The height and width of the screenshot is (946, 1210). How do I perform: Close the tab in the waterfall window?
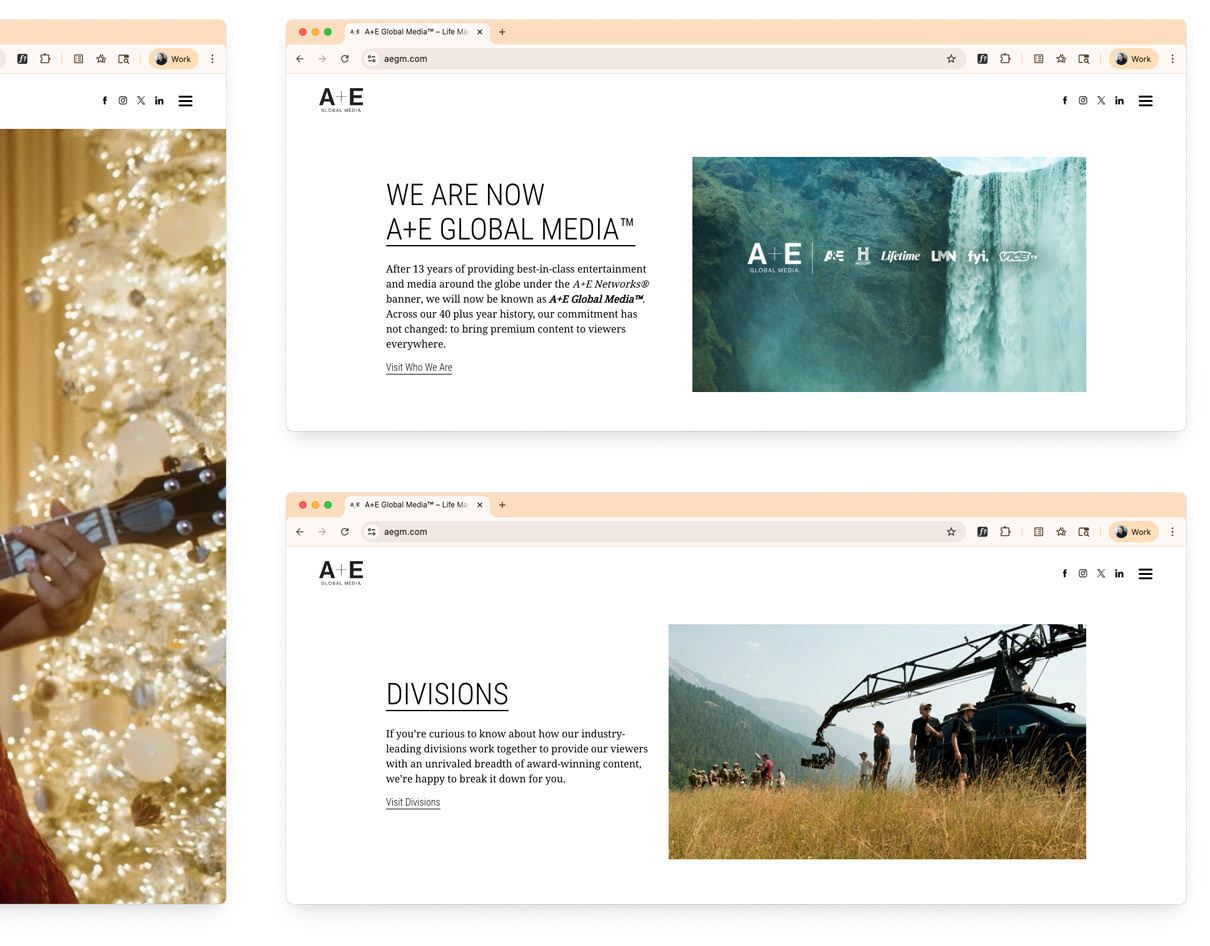480,32
